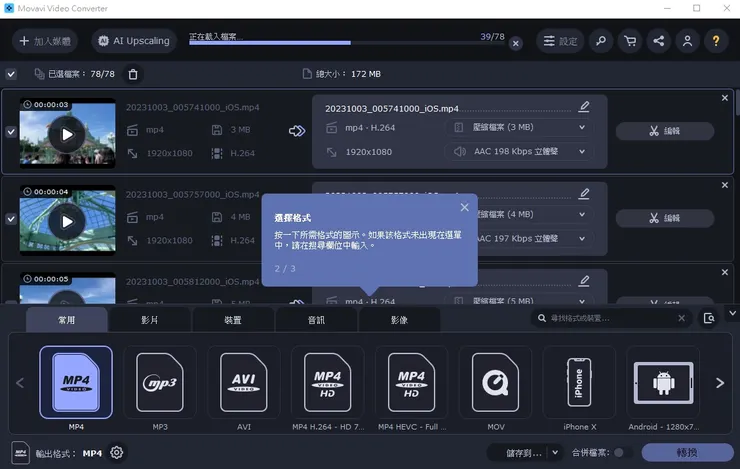Viewport: 740px width, 469px height.
Task: Click the key activation icon
Action: click(601, 41)
